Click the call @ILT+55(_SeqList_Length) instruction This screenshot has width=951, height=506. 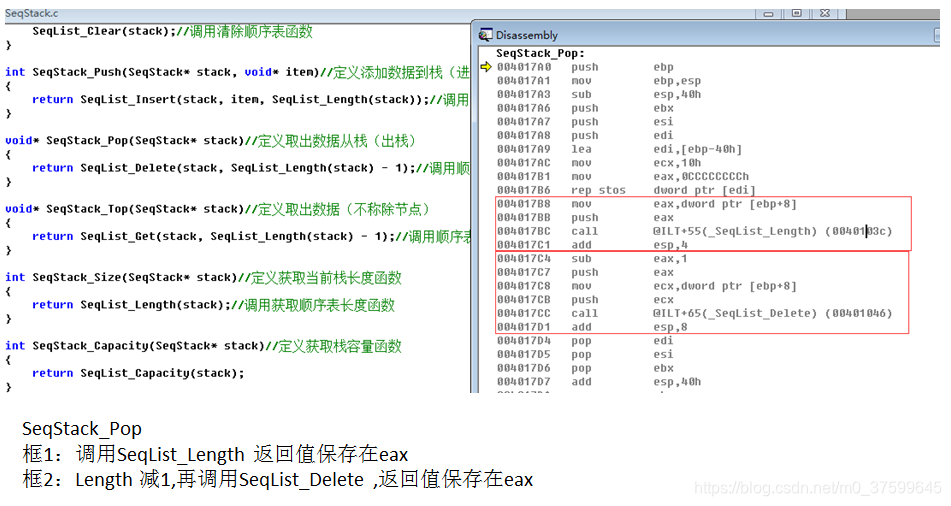tap(732, 231)
